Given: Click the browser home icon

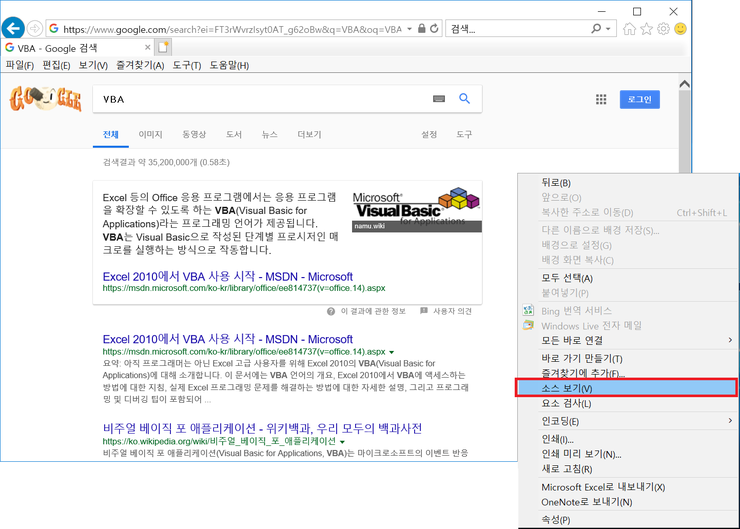Looking at the screenshot, I should pyautogui.click(x=629, y=29).
